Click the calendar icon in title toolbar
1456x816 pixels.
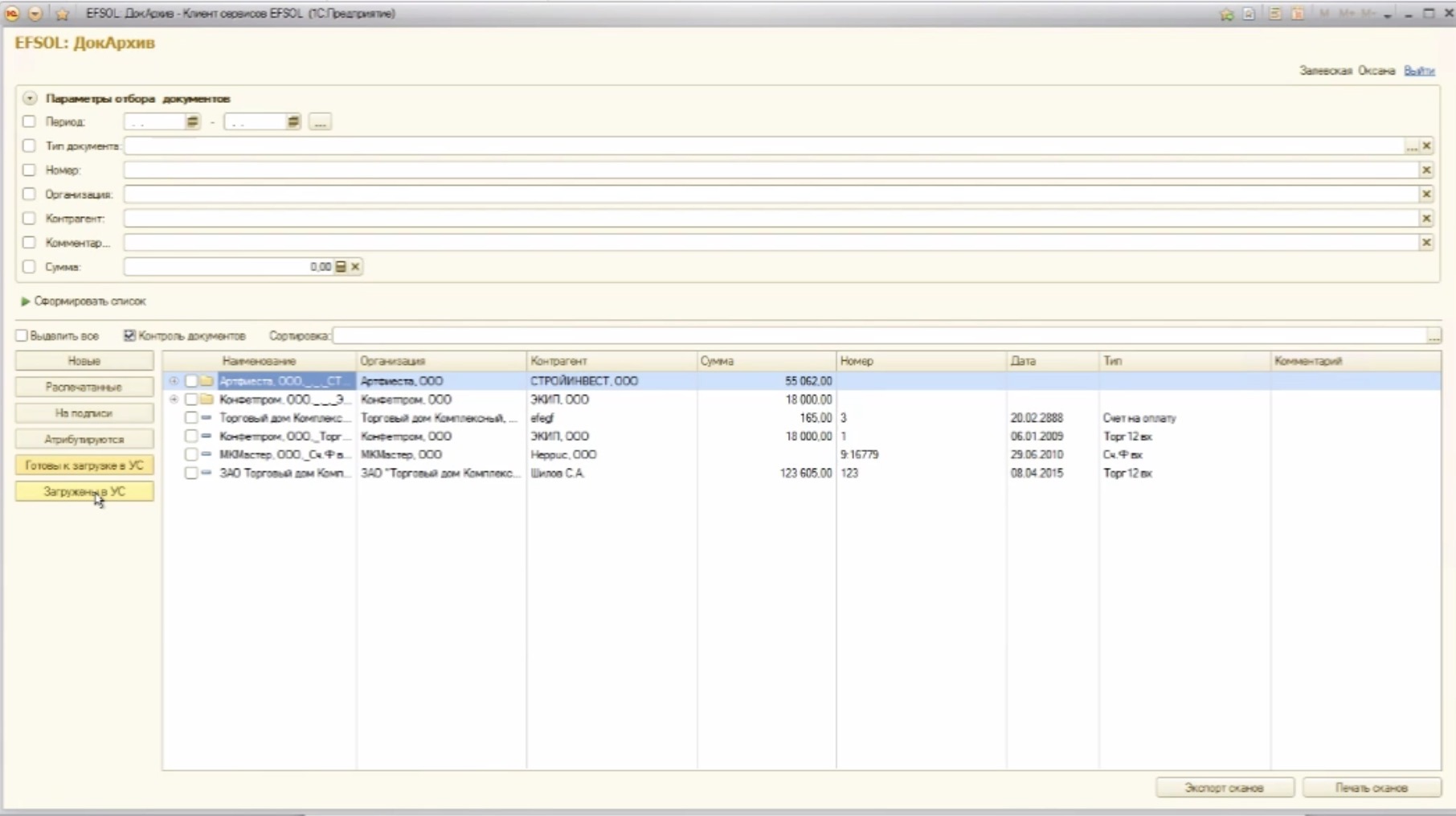(x=1298, y=14)
